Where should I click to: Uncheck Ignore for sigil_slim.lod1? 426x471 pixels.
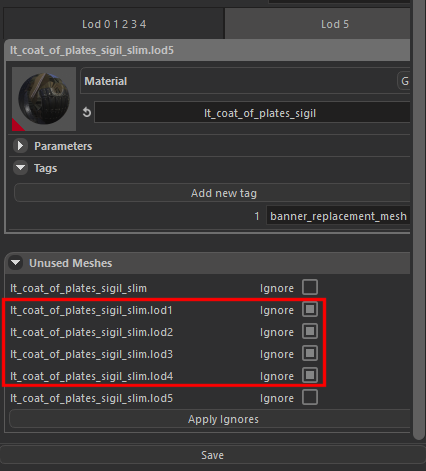pyautogui.click(x=310, y=309)
